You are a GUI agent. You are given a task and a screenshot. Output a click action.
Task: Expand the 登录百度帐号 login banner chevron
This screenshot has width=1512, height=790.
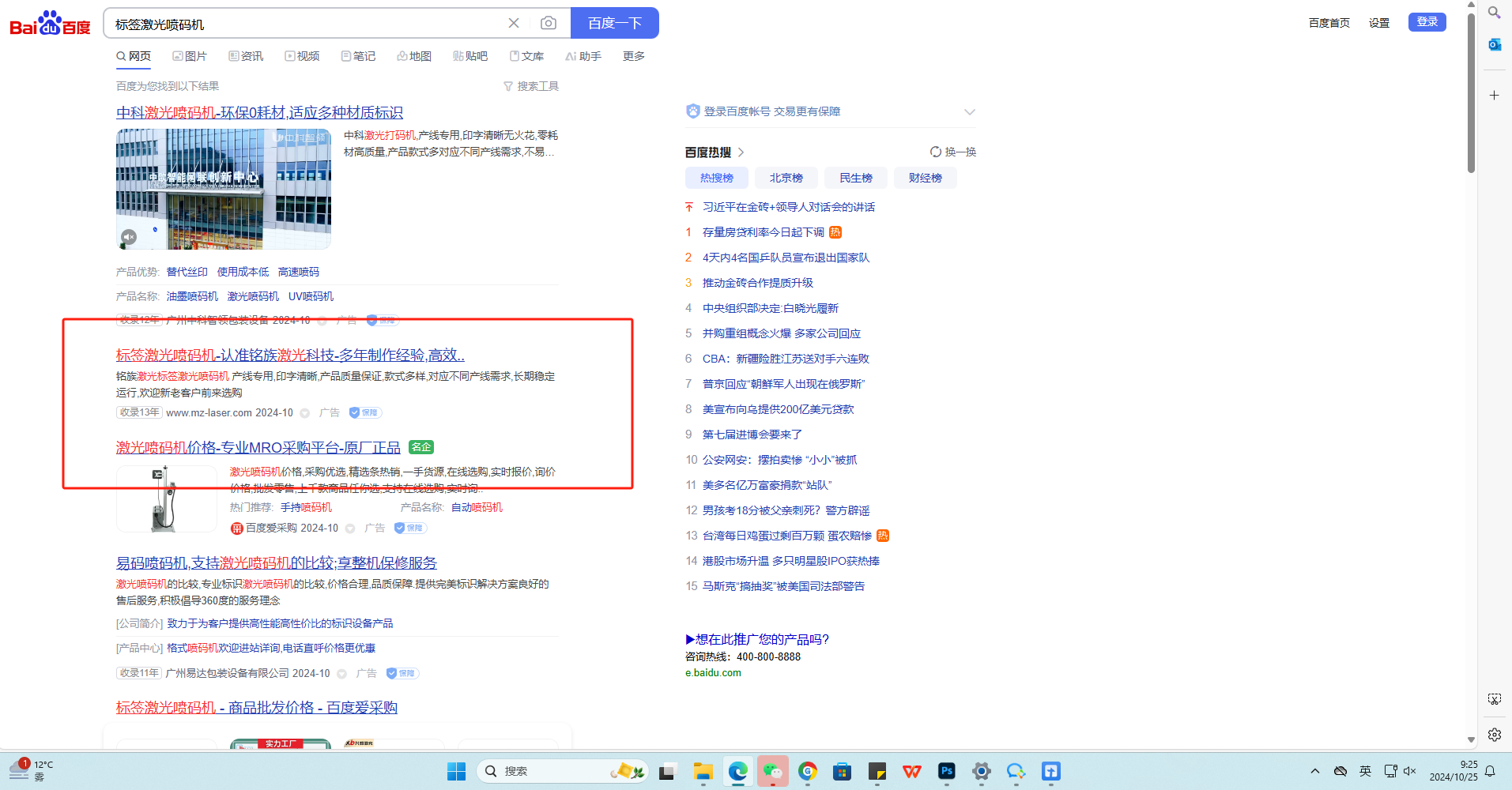[x=969, y=112]
